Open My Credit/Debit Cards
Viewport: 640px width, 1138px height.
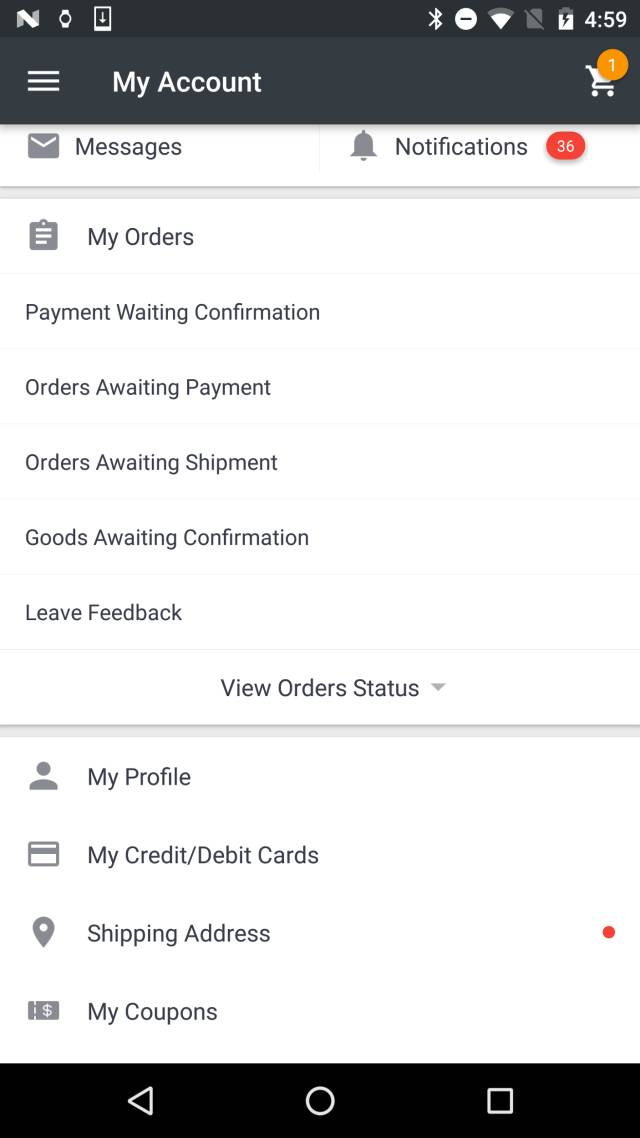203,854
